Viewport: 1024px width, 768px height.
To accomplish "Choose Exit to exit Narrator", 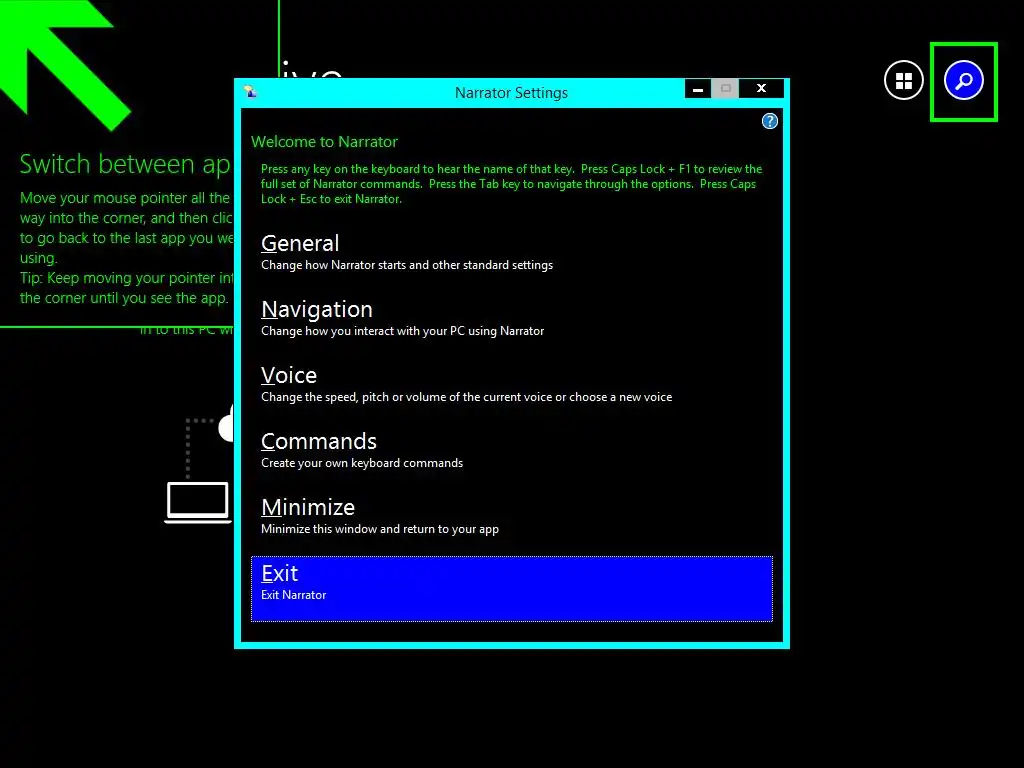I will click(511, 588).
